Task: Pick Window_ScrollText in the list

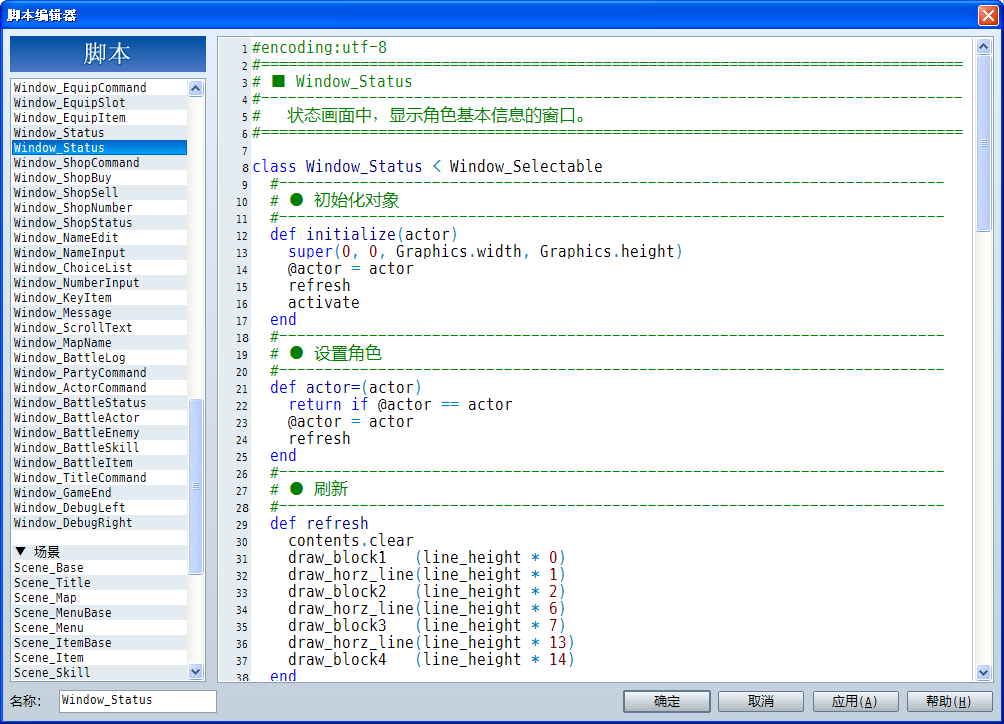Action: tap(100, 328)
